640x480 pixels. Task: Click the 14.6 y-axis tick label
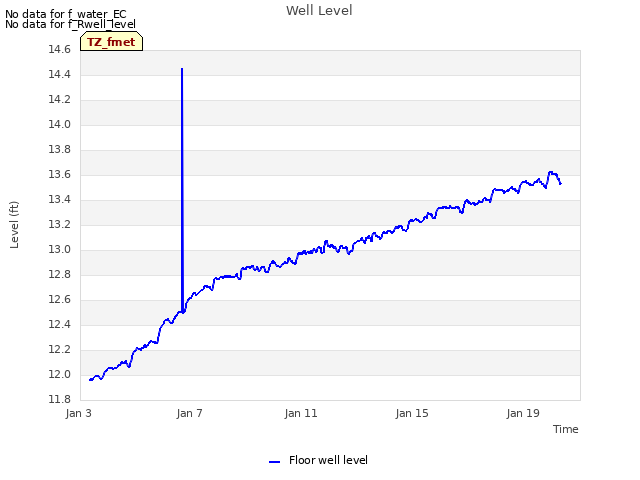click(59, 49)
